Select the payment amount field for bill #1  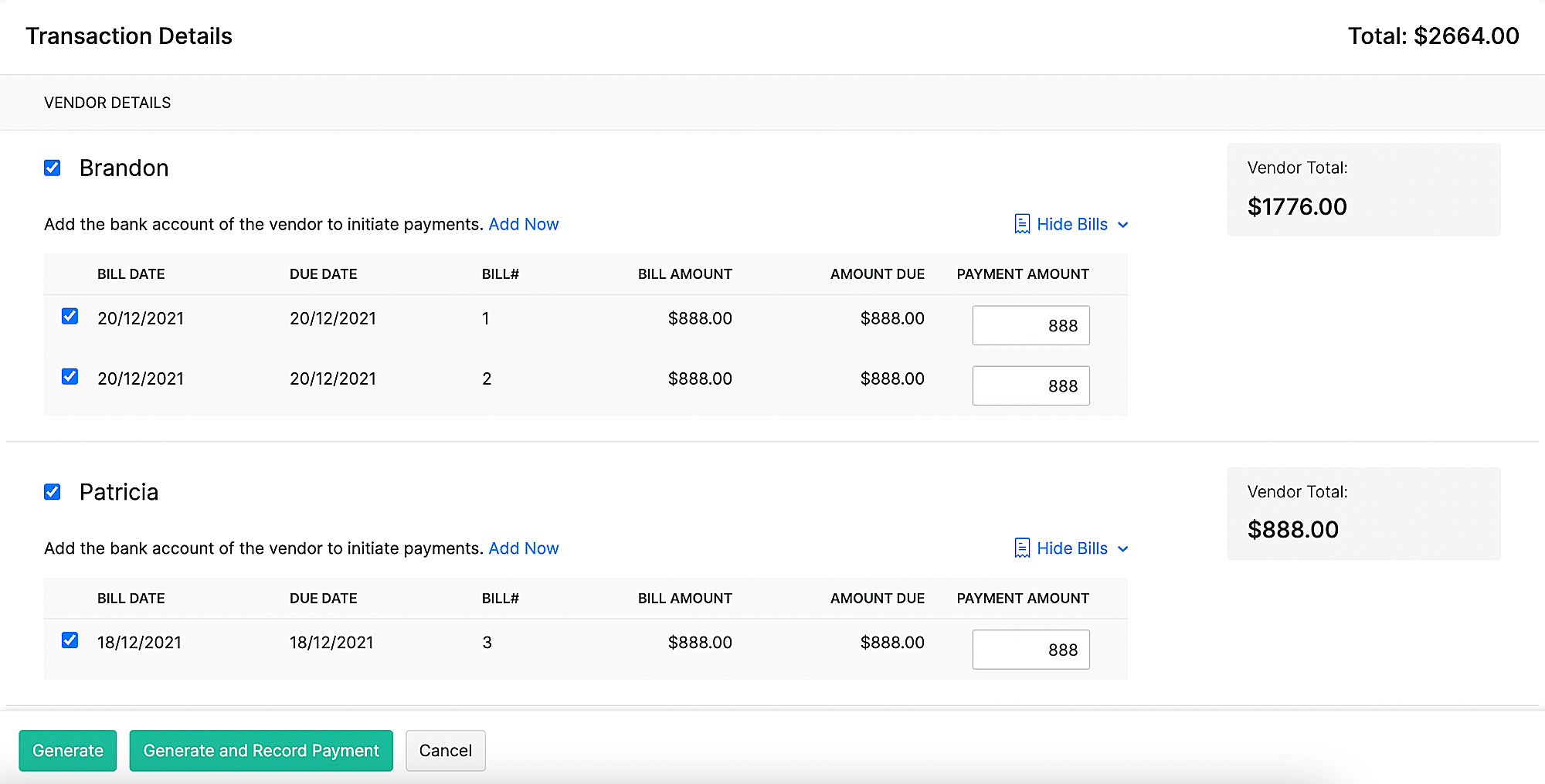tap(1031, 325)
